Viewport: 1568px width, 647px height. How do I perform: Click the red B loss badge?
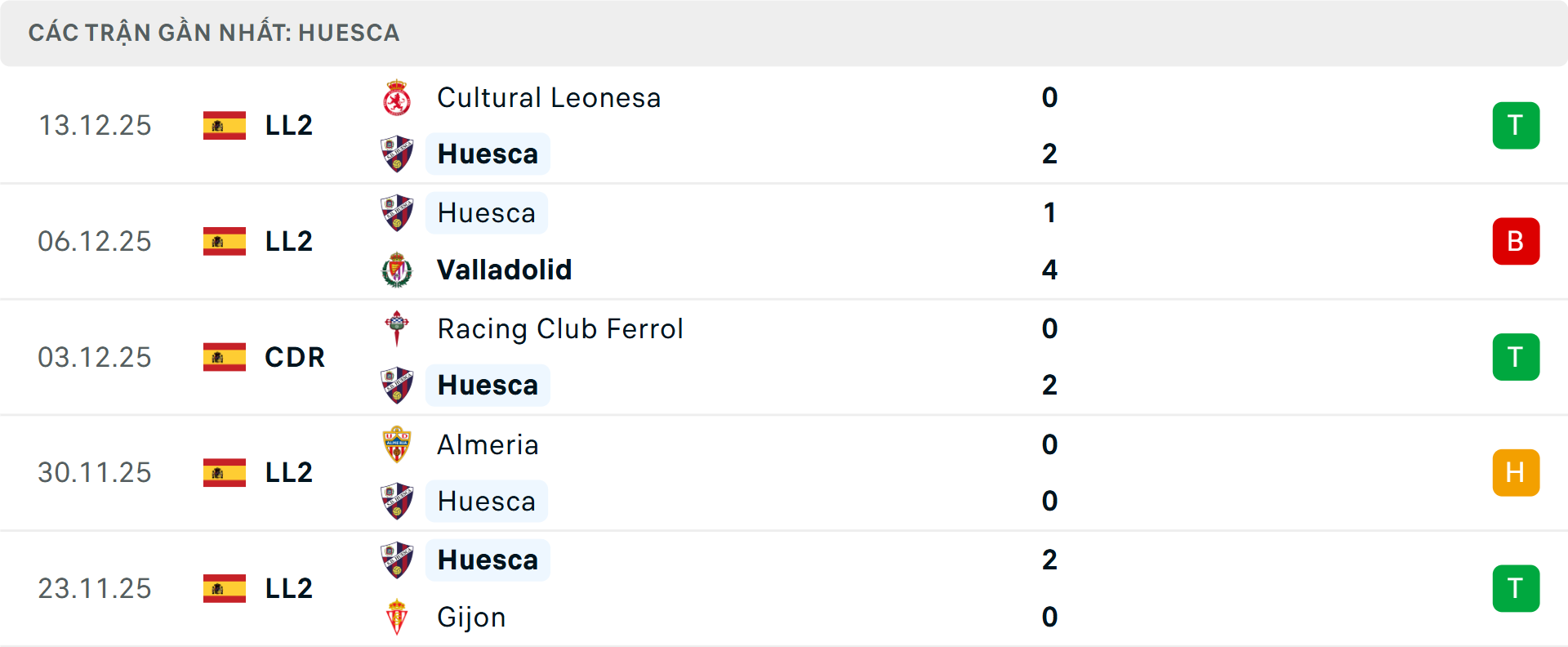1516,241
